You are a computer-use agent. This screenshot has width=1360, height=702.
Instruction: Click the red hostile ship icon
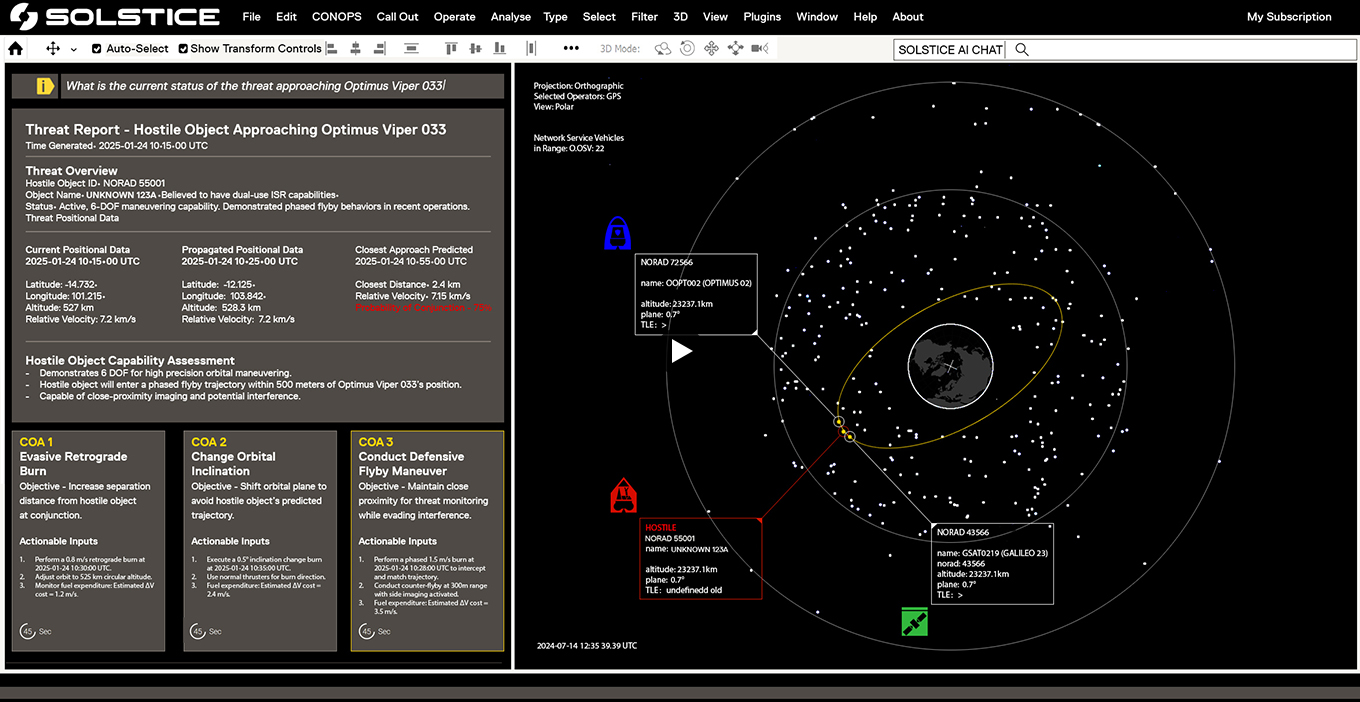625,496
